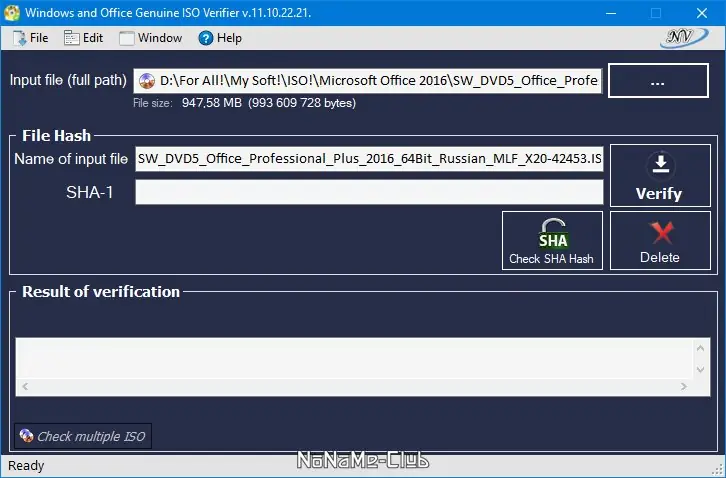Screen dimensions: 726x478
Task: Click the Check multiple ISO button
Action: click(83, 436)
